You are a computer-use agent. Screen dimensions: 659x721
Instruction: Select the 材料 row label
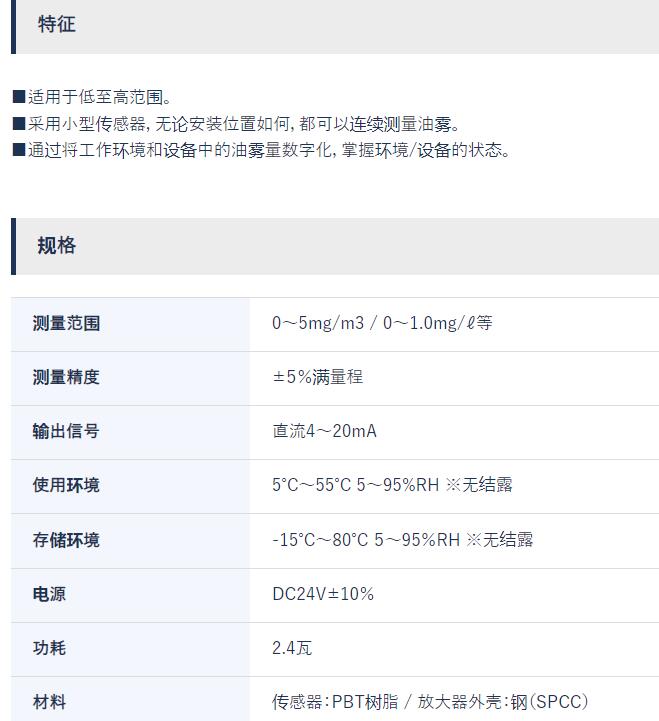49,702
